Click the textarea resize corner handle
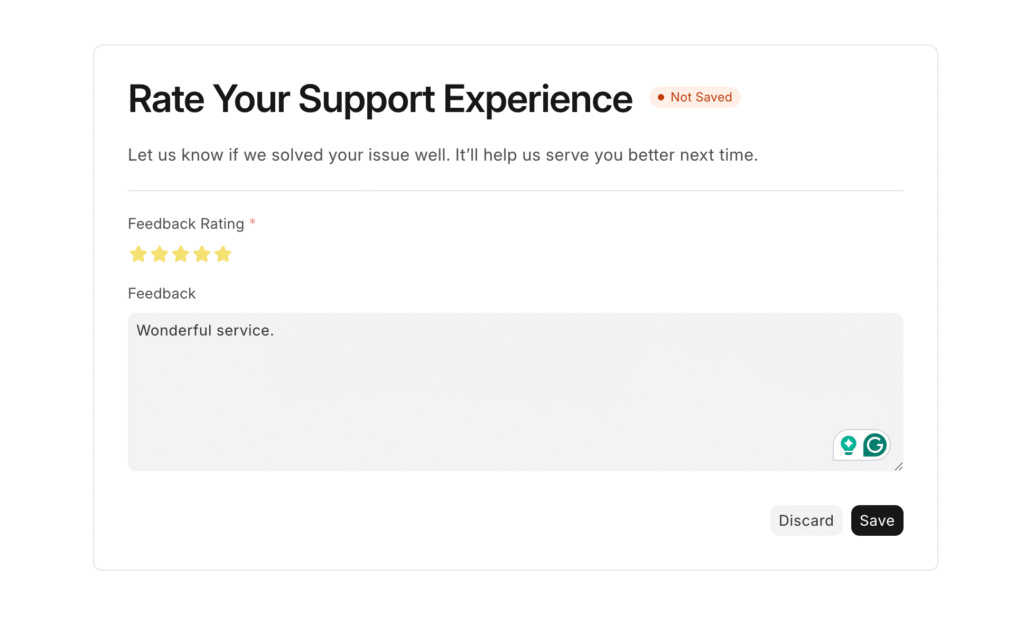 899,466
